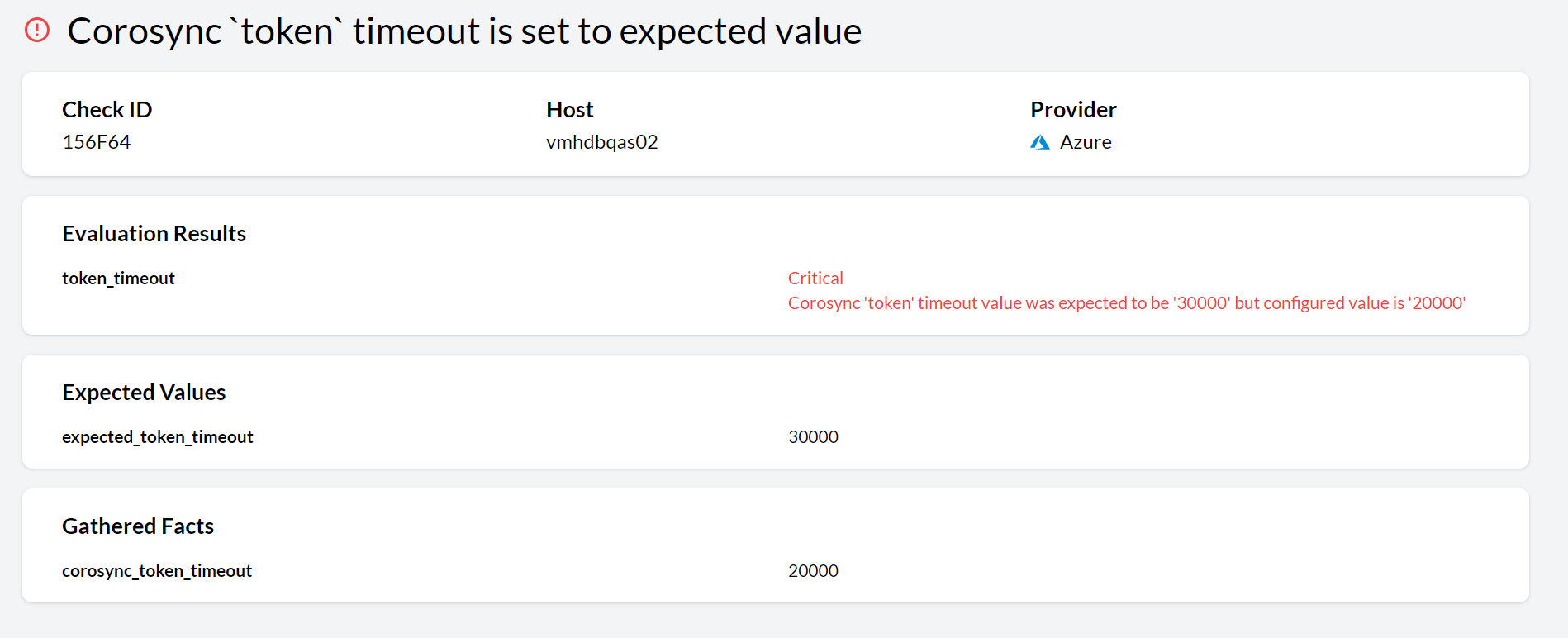Click the Azure logo icon
The height and width of the screenshot is (638, 1568).
pos(1040,142)
